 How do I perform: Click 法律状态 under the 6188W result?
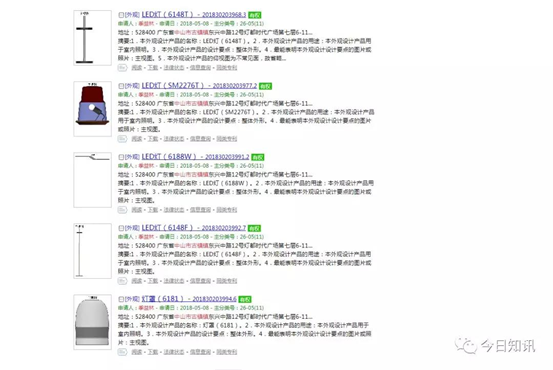point(174,210)
